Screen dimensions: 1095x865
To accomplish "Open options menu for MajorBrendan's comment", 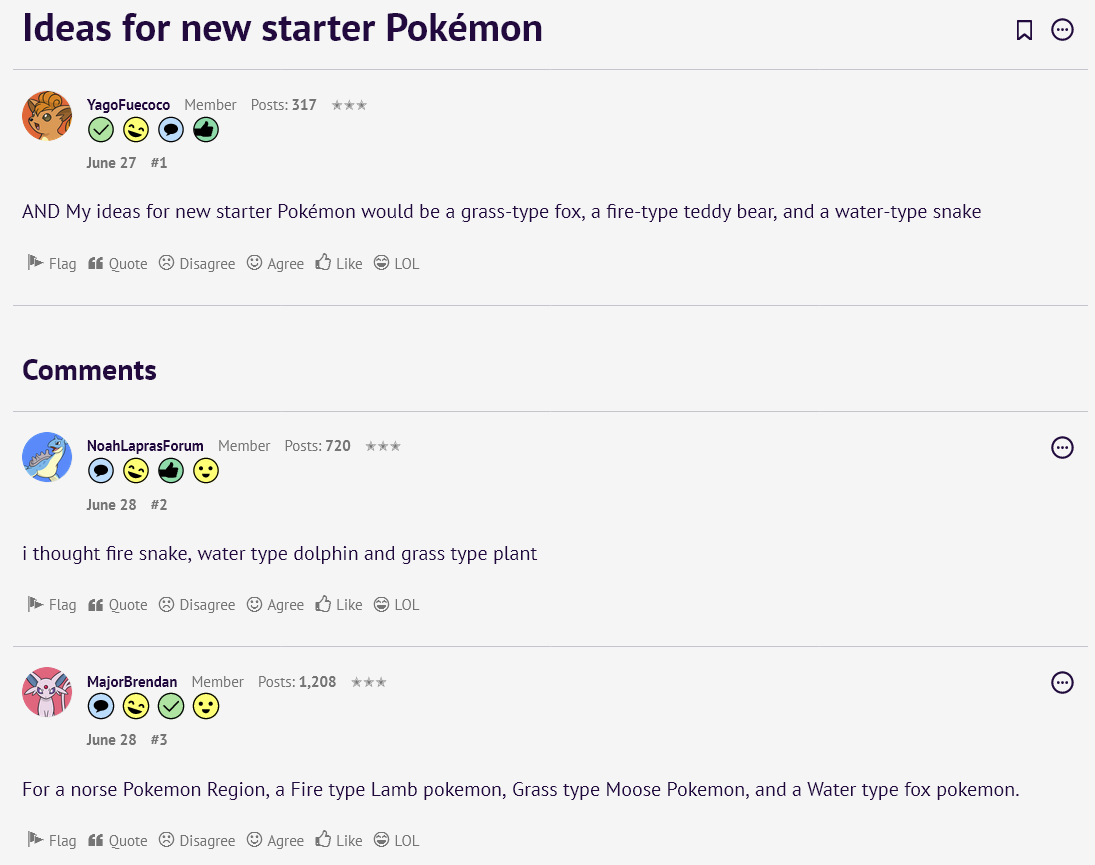I will tap(1062, 683).
